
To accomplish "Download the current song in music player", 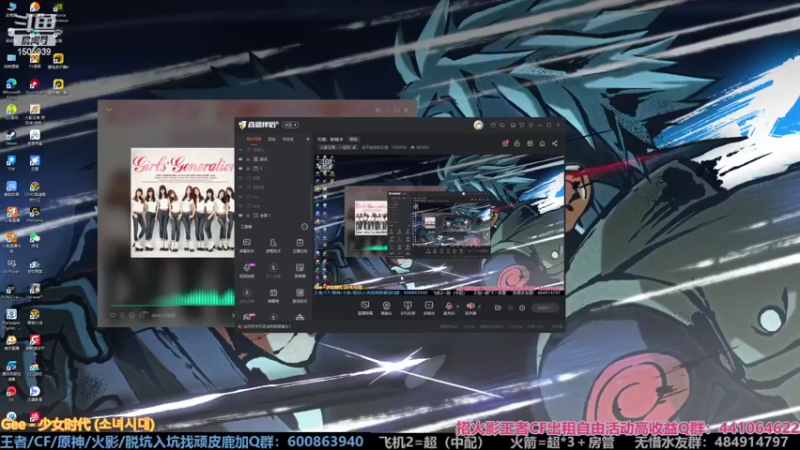I will tap(122, 315).
